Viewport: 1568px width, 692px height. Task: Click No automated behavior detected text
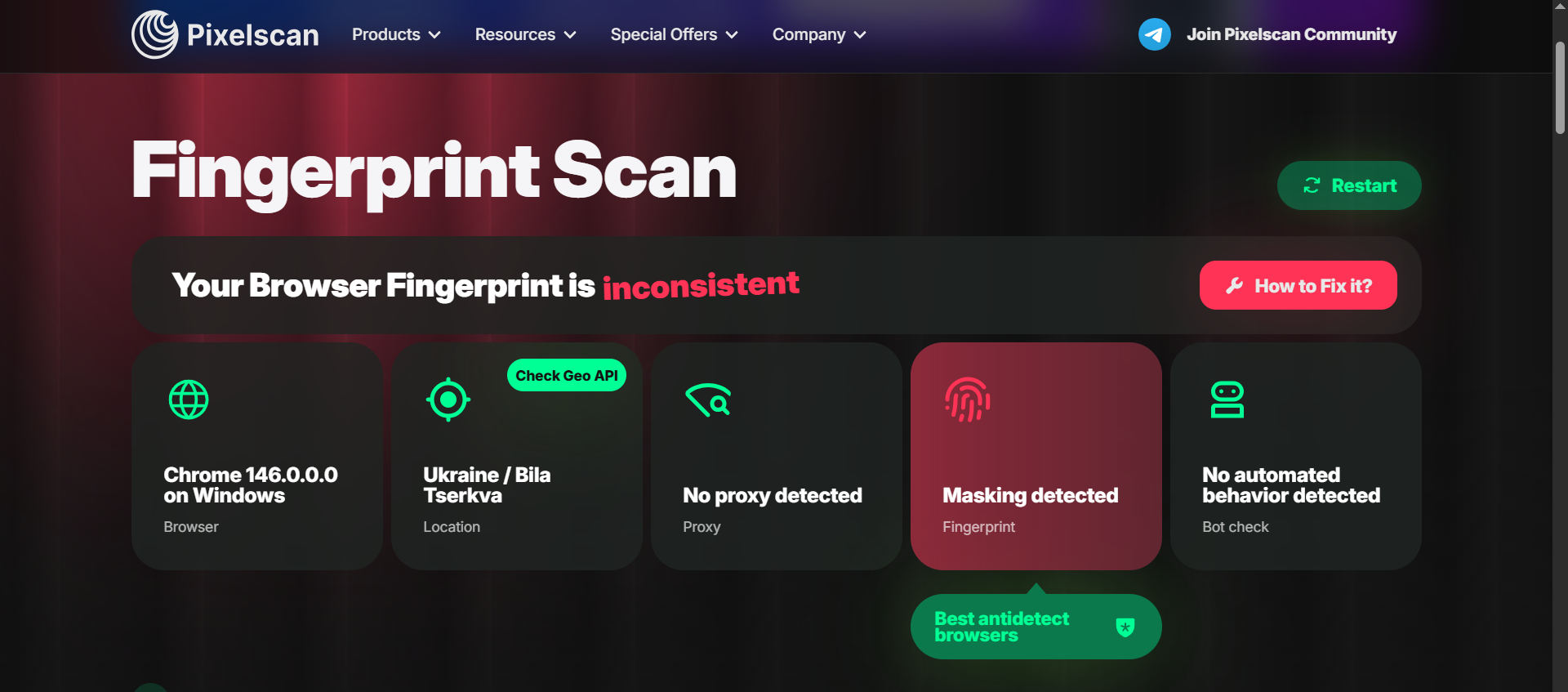point(1291,485)
